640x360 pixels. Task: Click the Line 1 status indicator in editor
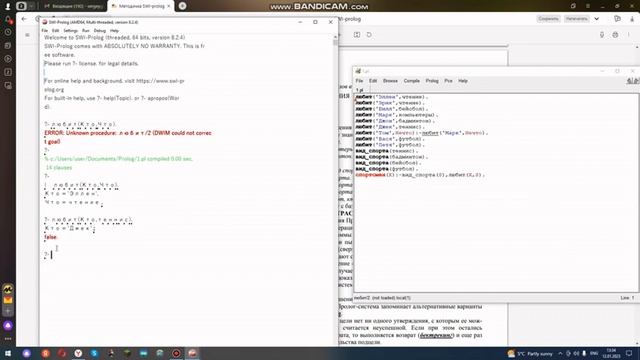pos(627,298)
